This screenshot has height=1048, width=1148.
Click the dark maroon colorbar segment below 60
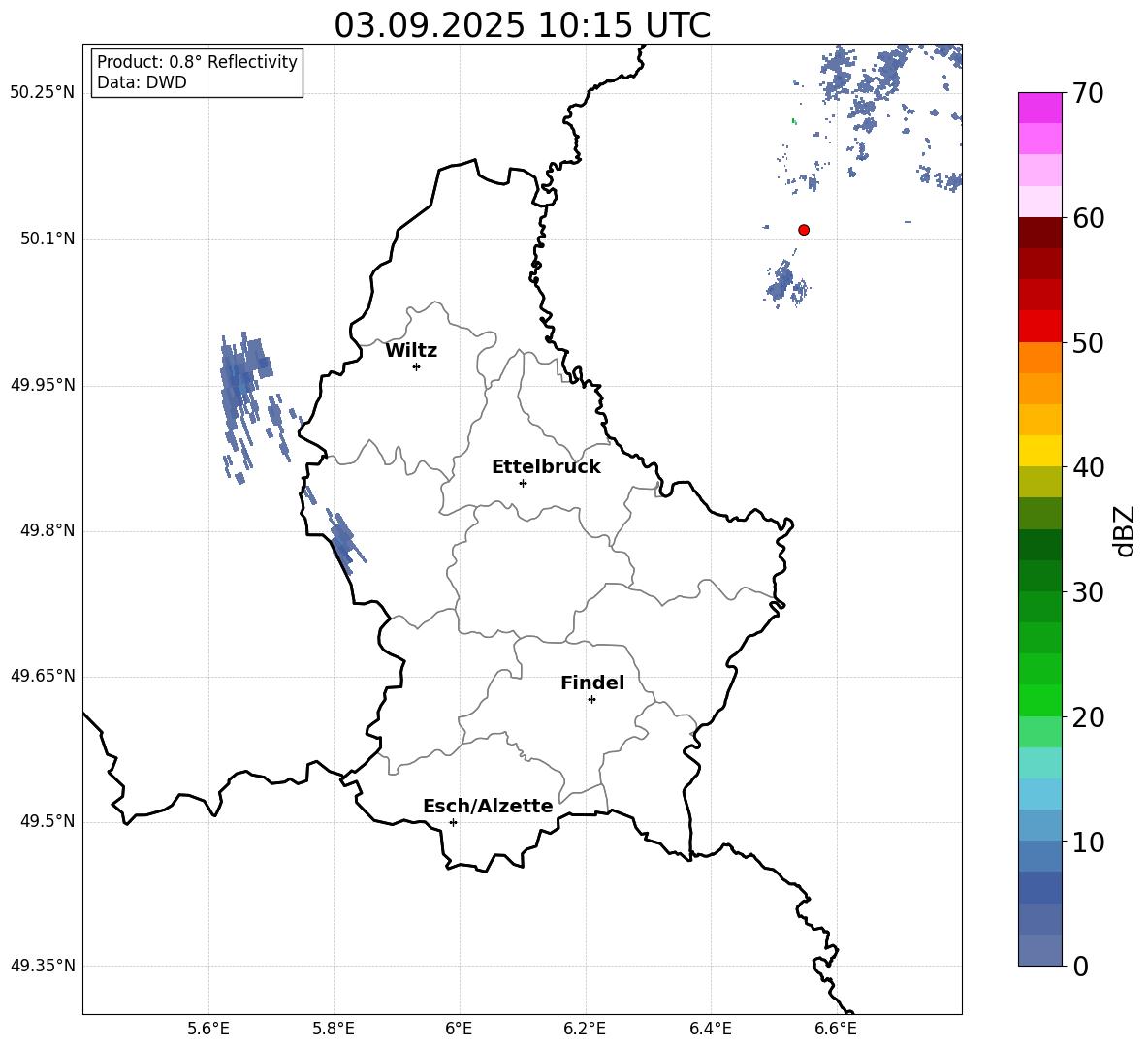coord(1040,233)
